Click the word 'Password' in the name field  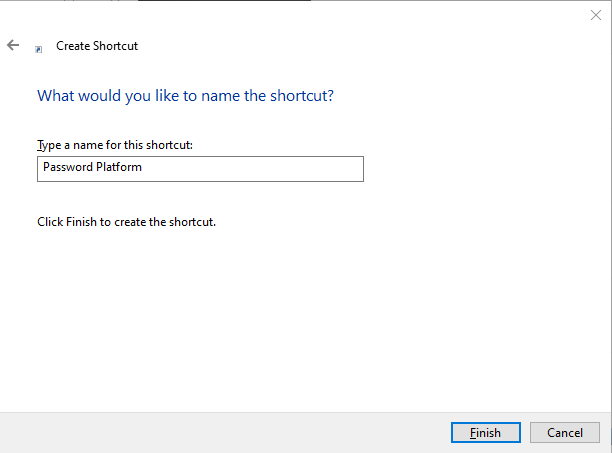coord(66,168)
